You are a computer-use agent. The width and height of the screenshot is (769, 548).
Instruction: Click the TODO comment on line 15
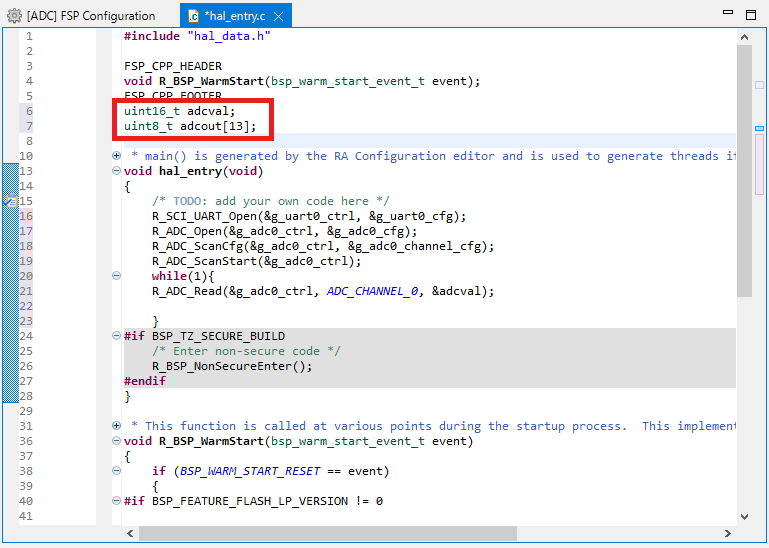(x=271, y=201)
